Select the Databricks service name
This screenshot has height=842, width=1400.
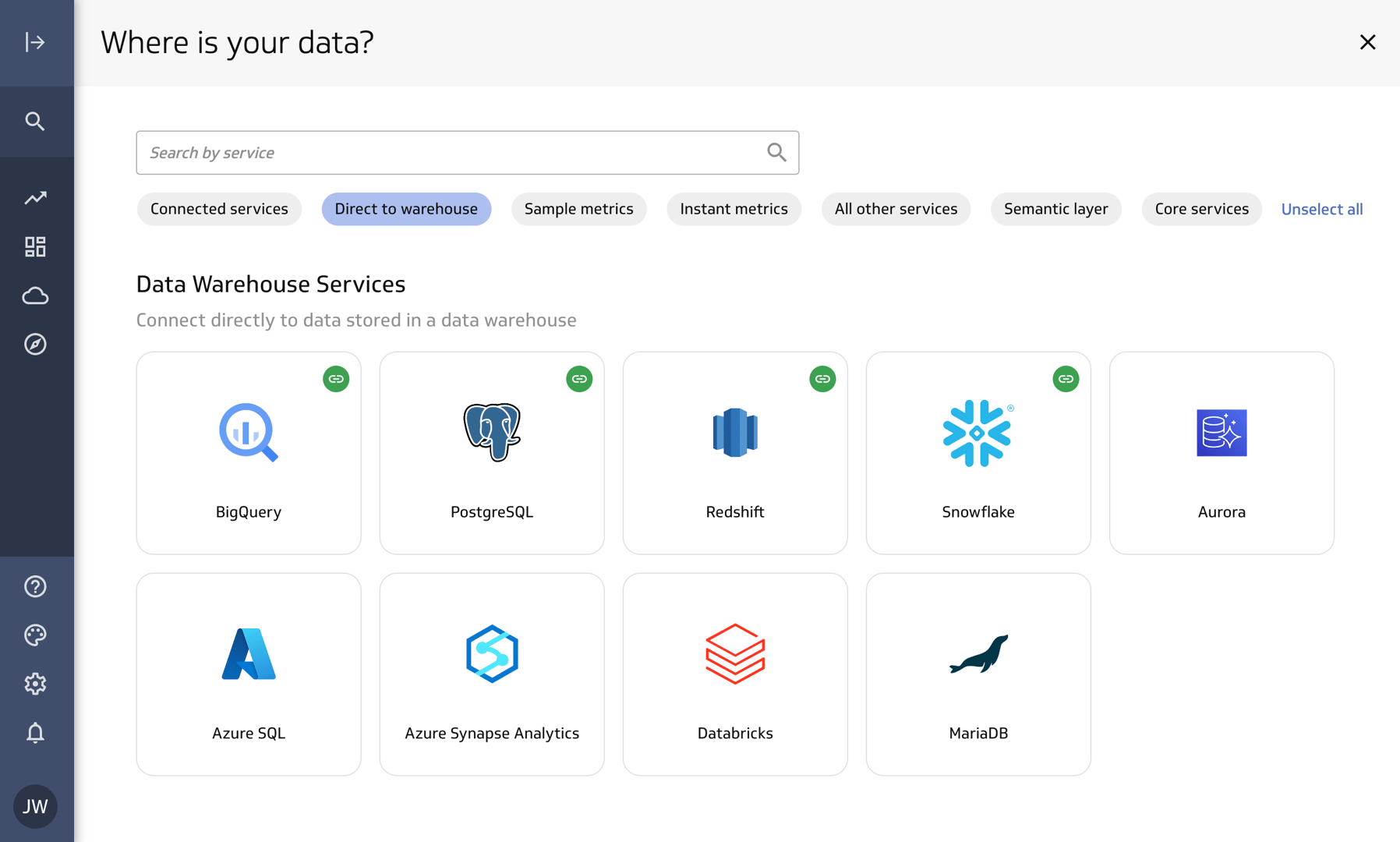pyautogui.click(x=735, y=734)
